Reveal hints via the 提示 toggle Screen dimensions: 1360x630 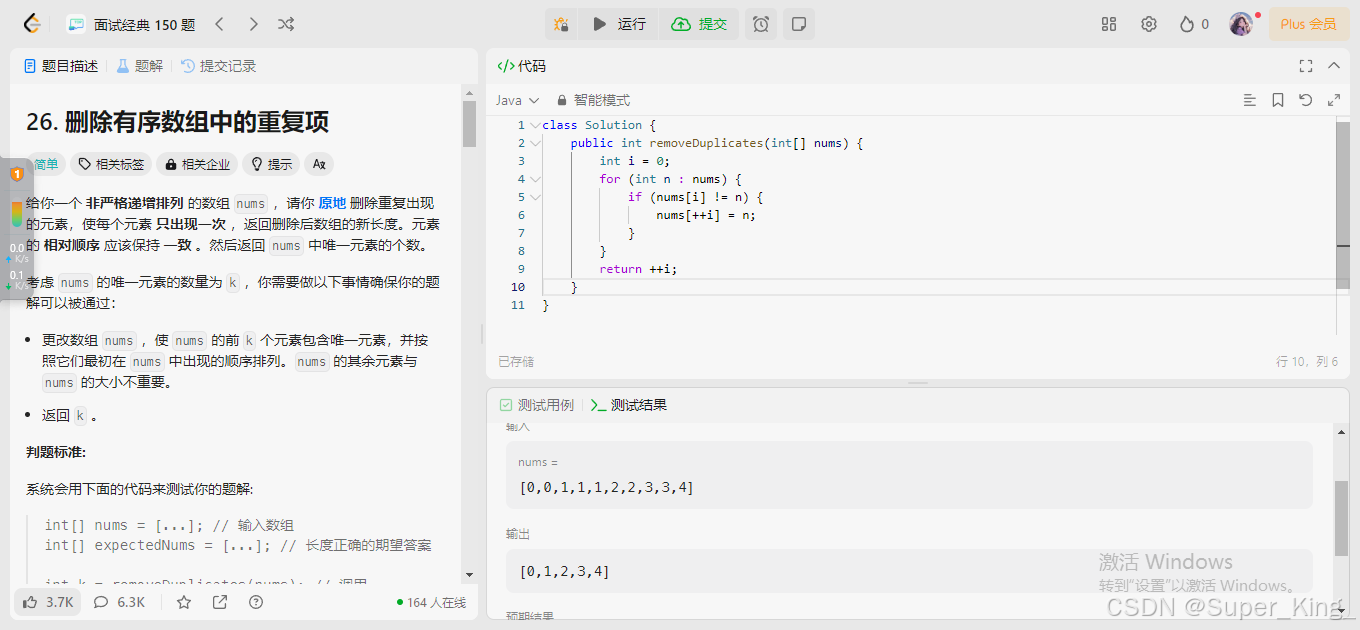(270, 163)
